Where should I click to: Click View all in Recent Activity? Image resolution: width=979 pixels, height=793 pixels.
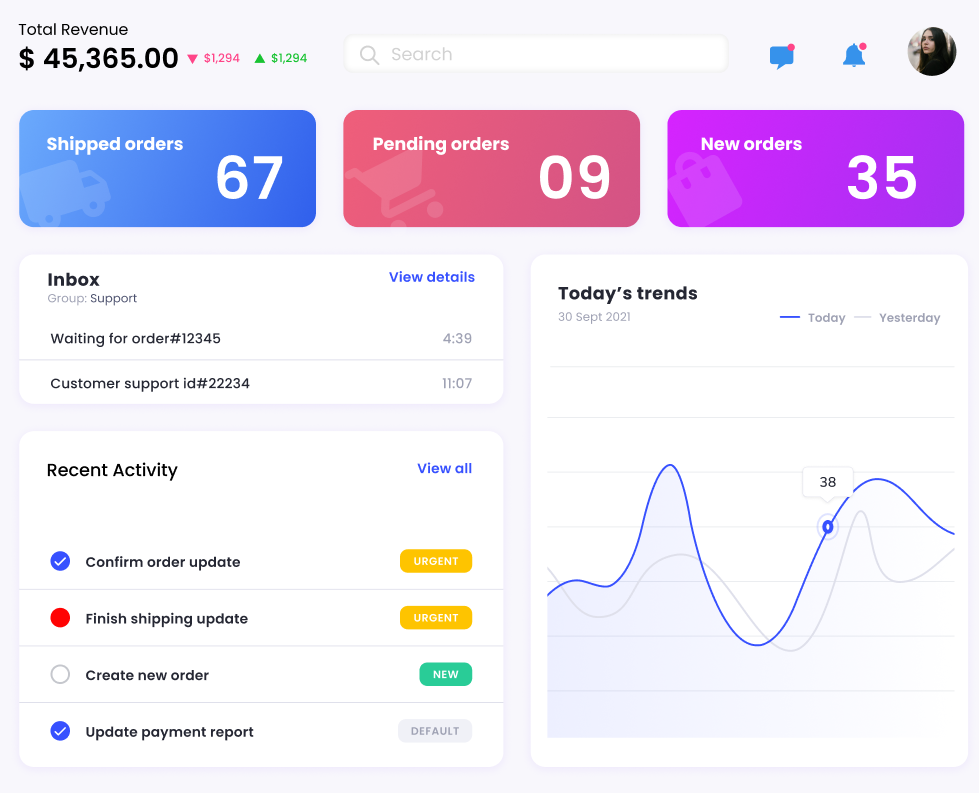[x=444, y=468]
